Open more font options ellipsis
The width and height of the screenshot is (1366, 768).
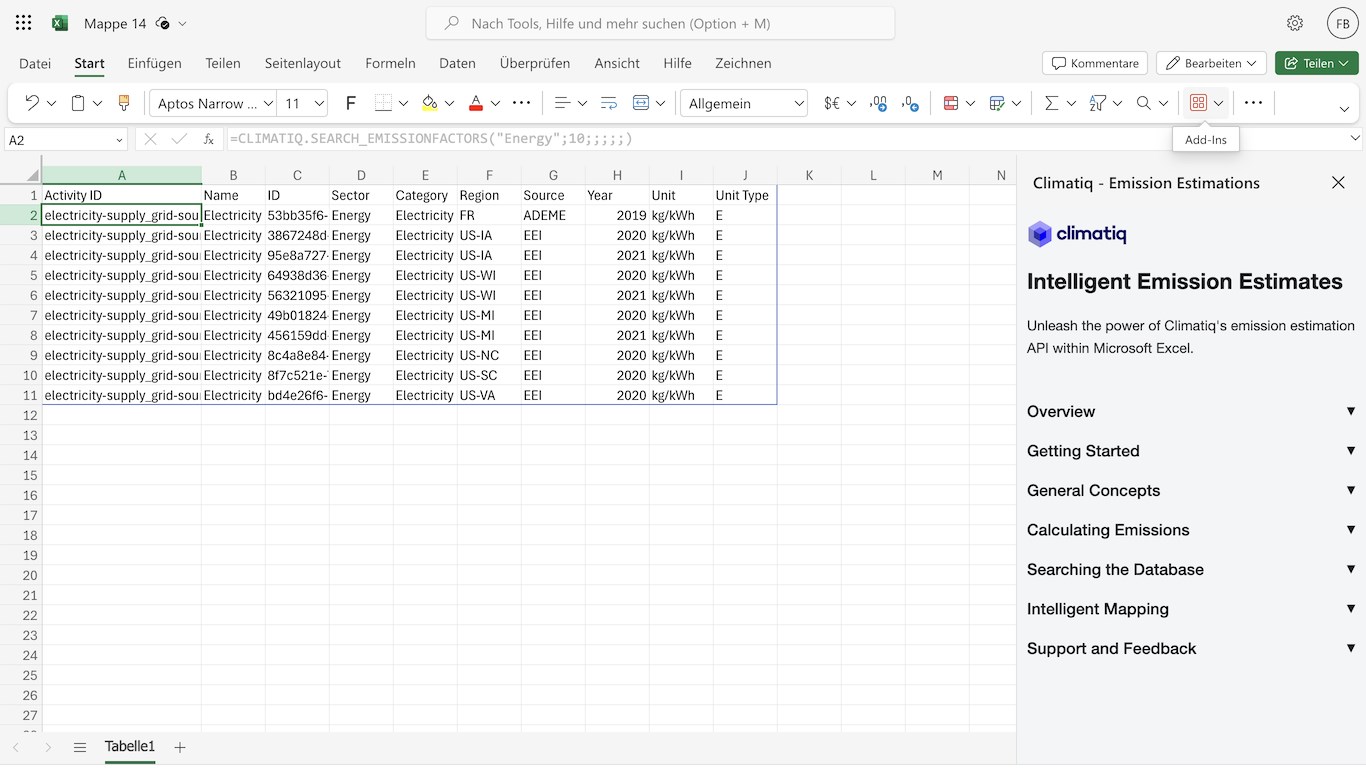coord(521,103)
